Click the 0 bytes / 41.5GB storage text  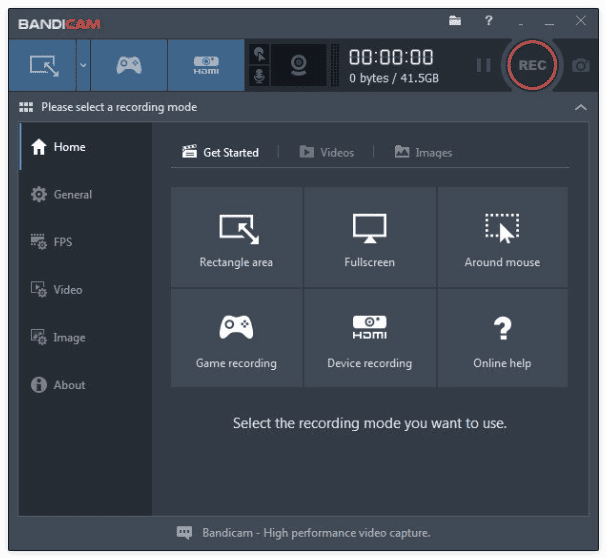[394, 78]
